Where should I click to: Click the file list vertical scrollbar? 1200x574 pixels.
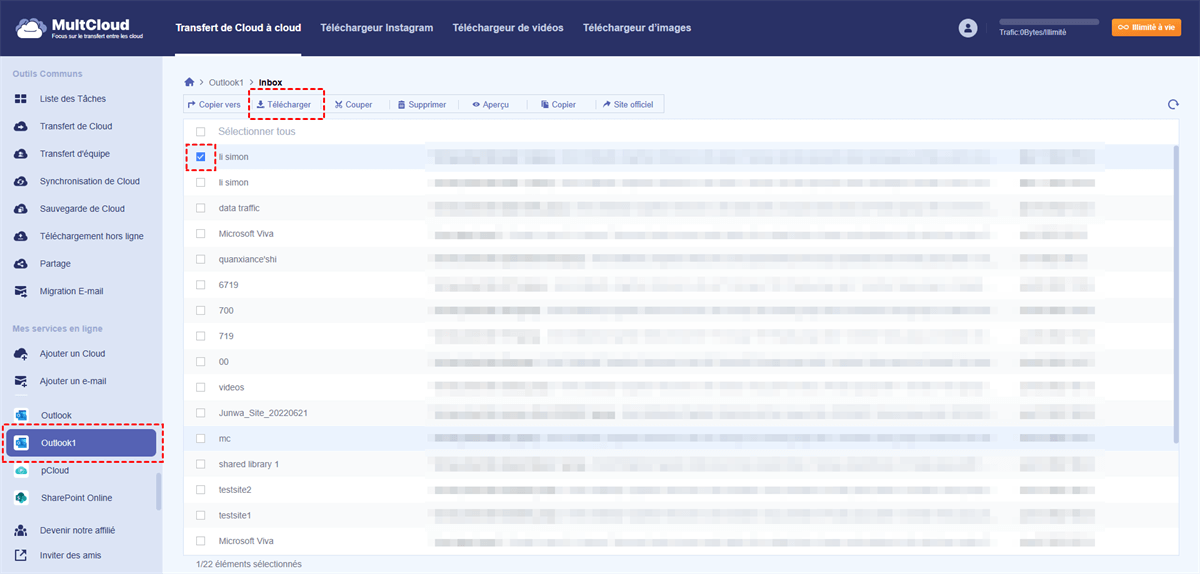tap(1176, 294)
